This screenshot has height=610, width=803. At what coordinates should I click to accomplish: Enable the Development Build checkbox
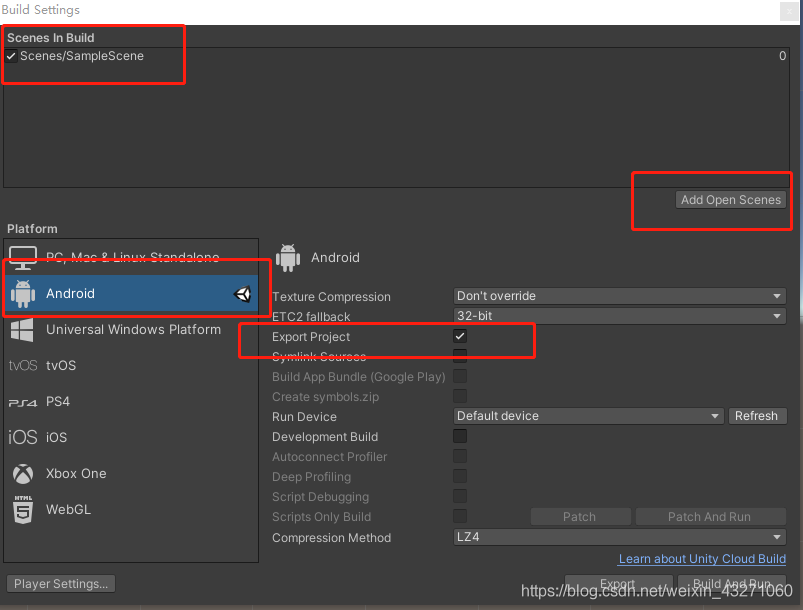coord(460,436)
